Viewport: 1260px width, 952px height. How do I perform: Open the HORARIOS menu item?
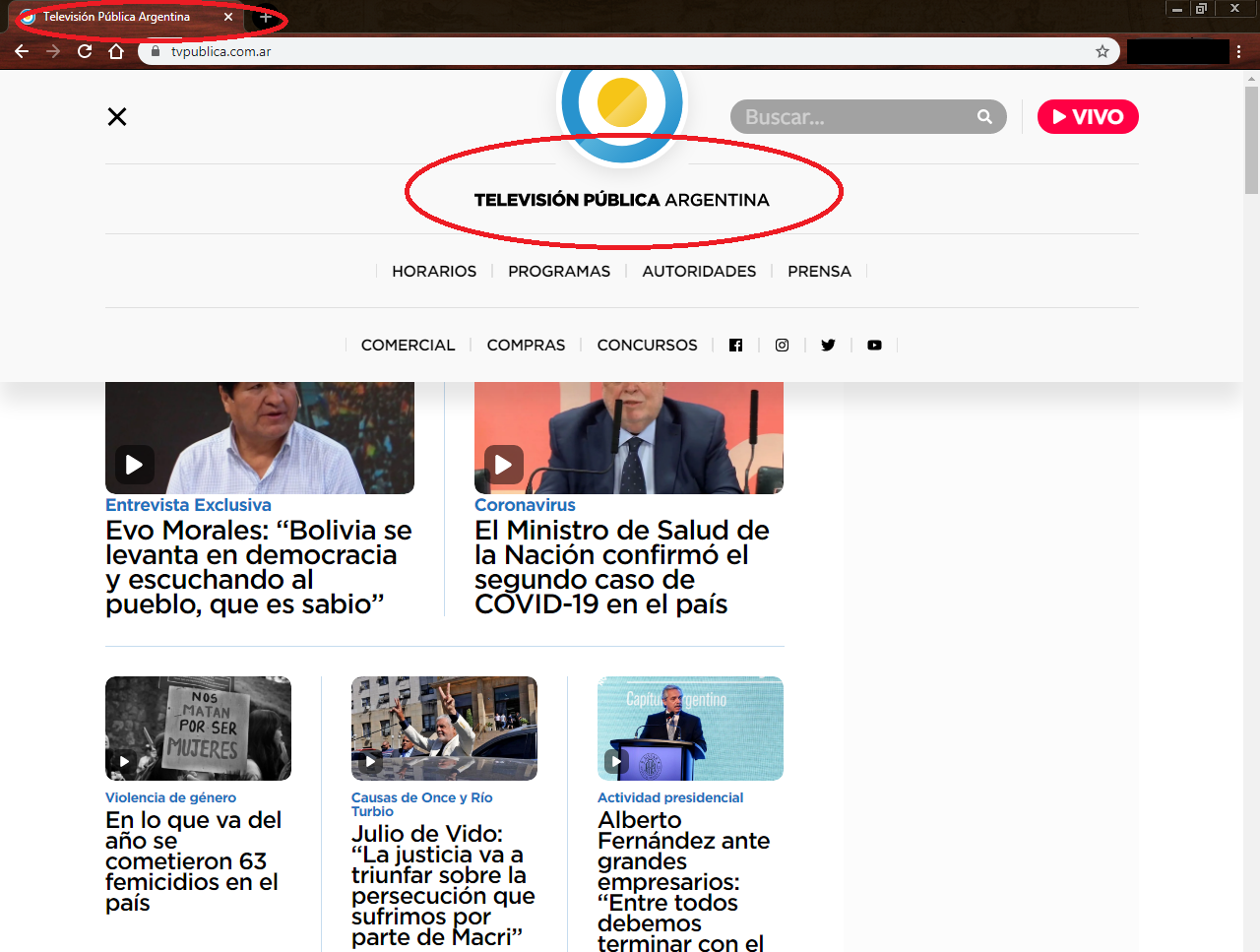434,272
